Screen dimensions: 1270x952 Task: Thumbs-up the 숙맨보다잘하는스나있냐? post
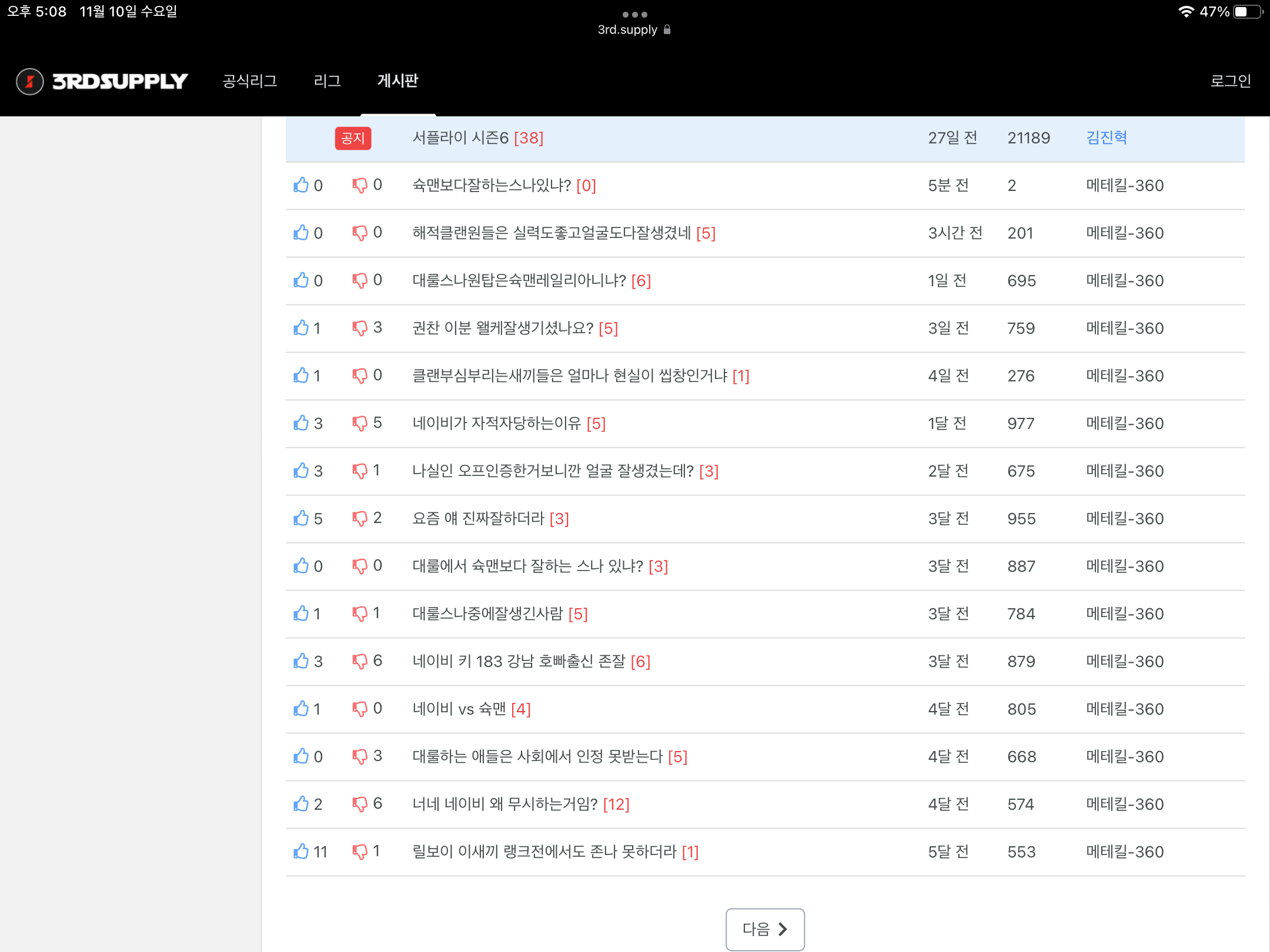[301, 185]
